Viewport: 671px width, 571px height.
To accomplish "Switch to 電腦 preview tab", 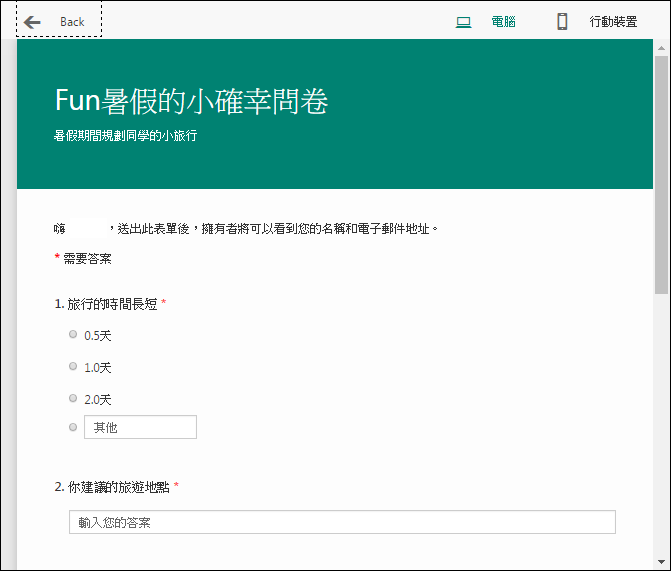I will click(x=503, y=21).
